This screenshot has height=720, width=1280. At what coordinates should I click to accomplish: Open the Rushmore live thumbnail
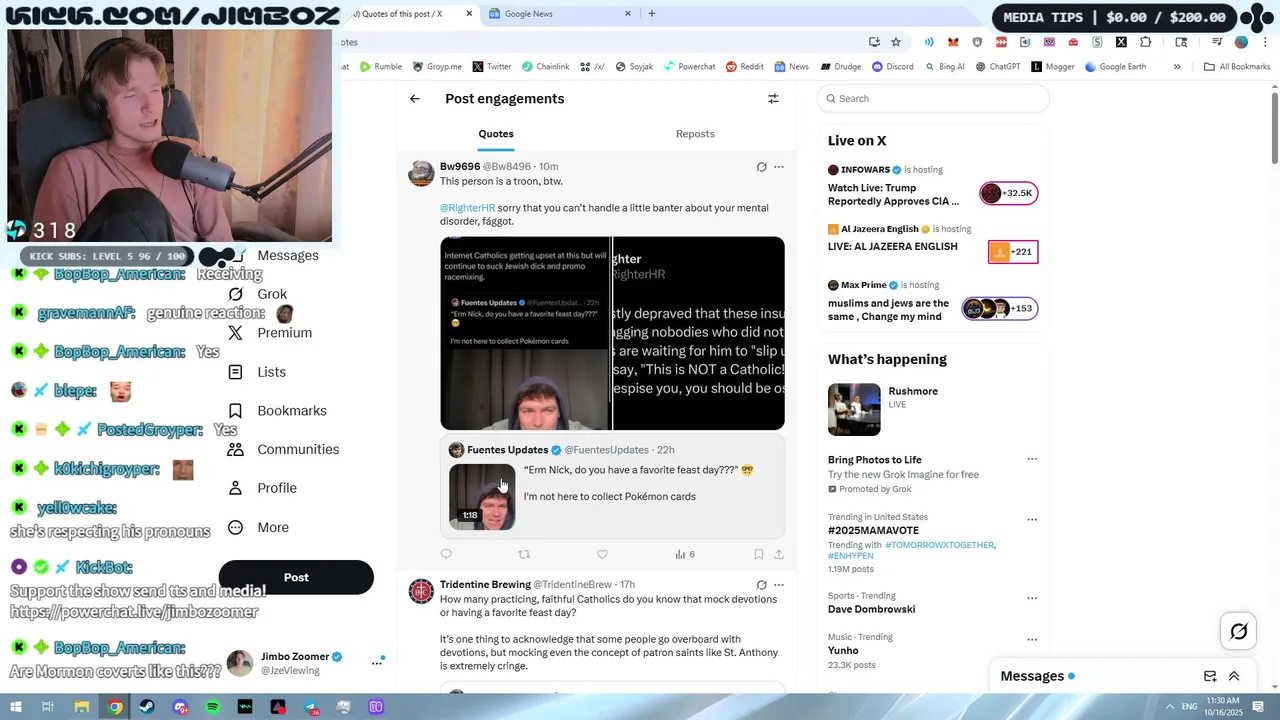pyautogui.click(x=854, y=409)
